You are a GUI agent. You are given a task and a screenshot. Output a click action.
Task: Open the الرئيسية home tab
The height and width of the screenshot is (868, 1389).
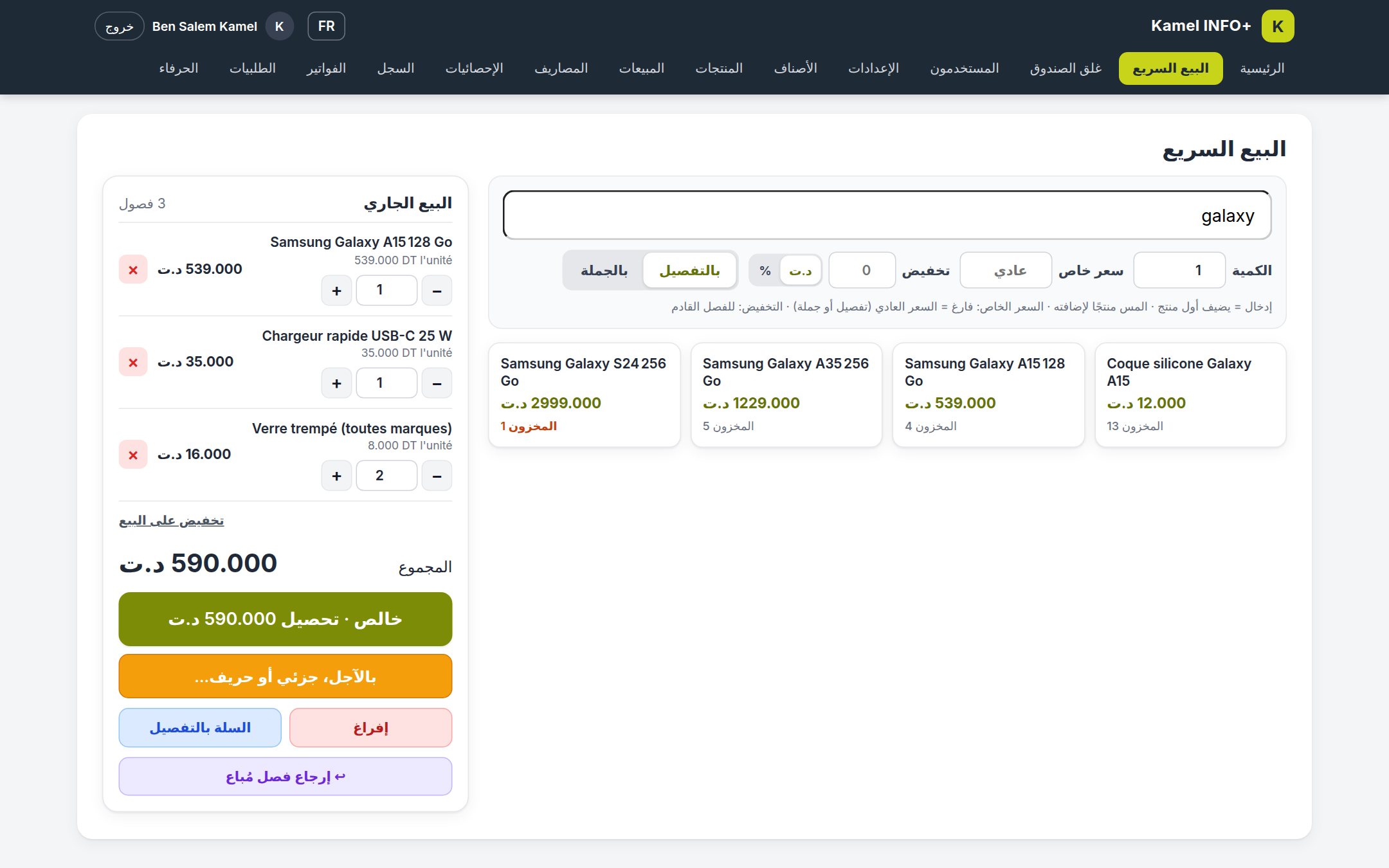click(1262, 68)
